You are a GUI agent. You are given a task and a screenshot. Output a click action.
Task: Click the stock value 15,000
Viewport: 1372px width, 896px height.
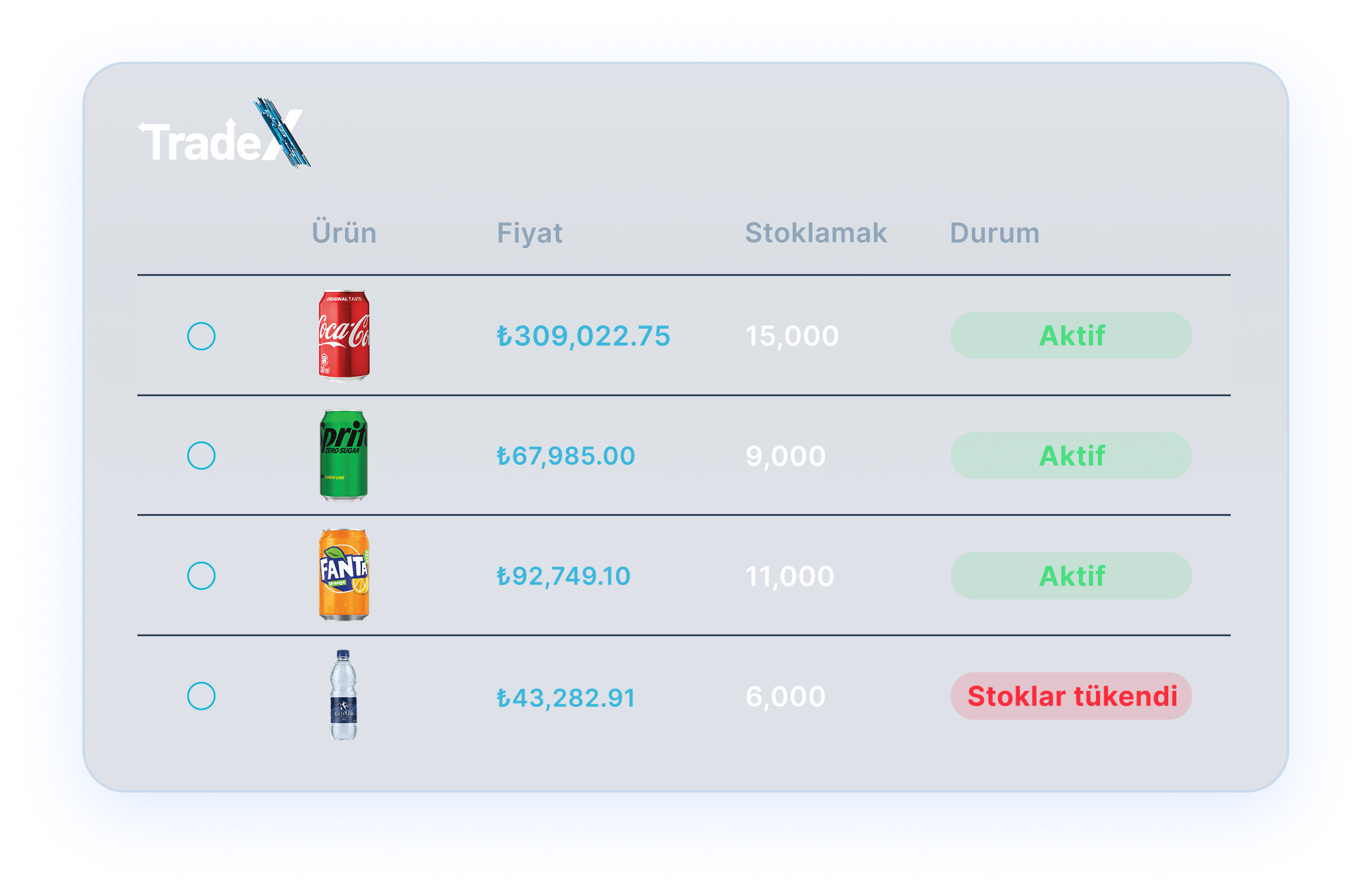click(791, 336)
